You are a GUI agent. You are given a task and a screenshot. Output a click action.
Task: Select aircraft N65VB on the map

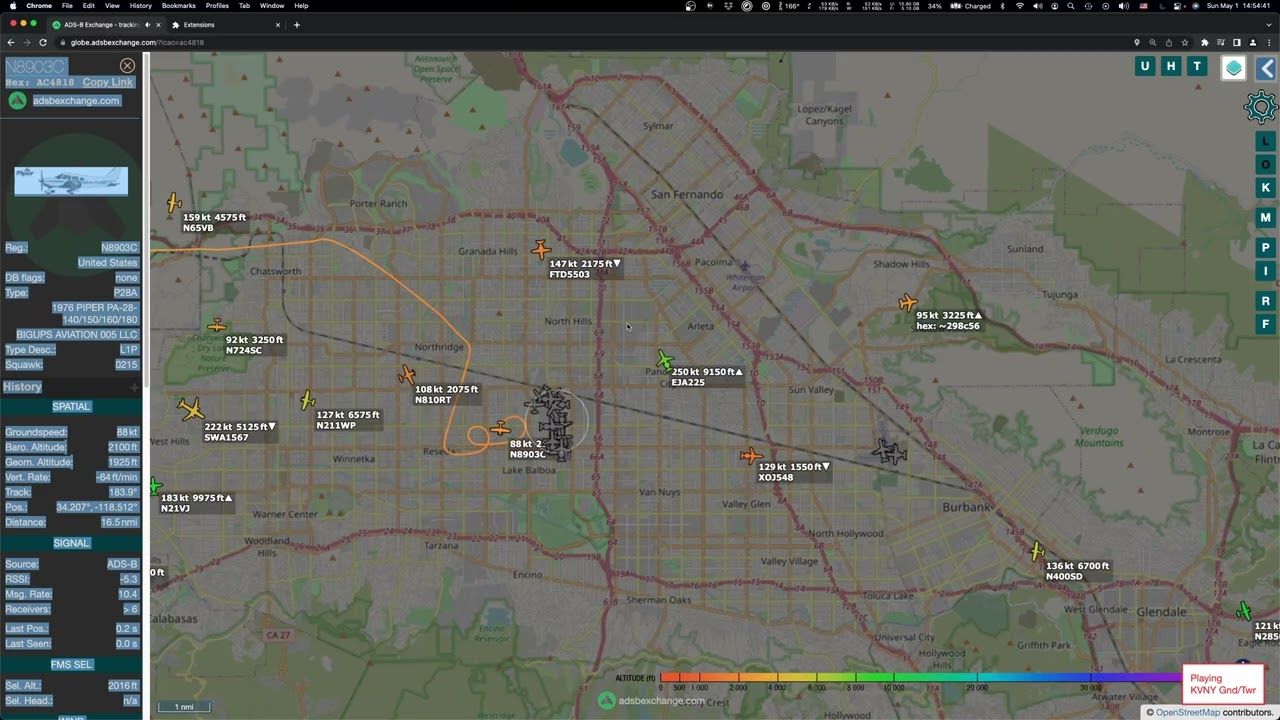[x=174, y=203]
